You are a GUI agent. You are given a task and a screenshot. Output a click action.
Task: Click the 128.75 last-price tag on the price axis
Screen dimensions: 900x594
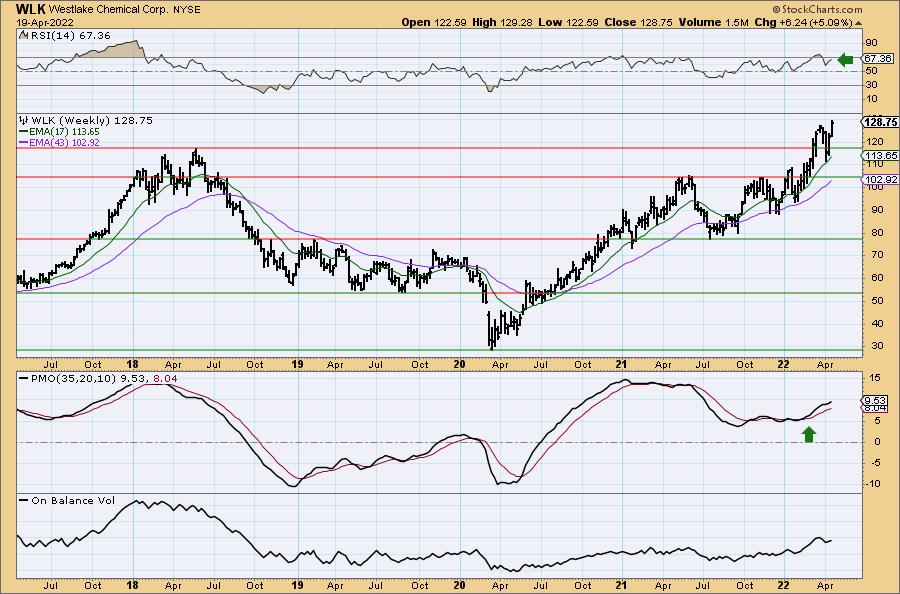click(x=880, y=122)
